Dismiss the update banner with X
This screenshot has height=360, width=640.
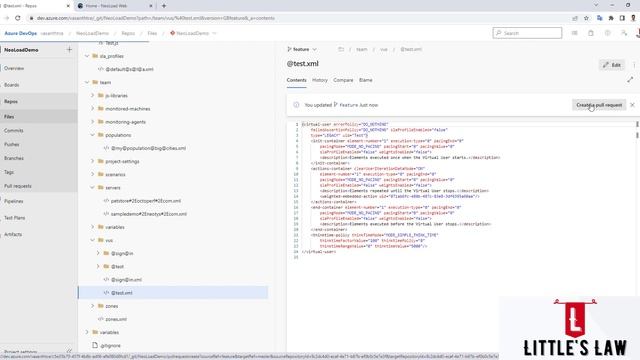point(632,105)
